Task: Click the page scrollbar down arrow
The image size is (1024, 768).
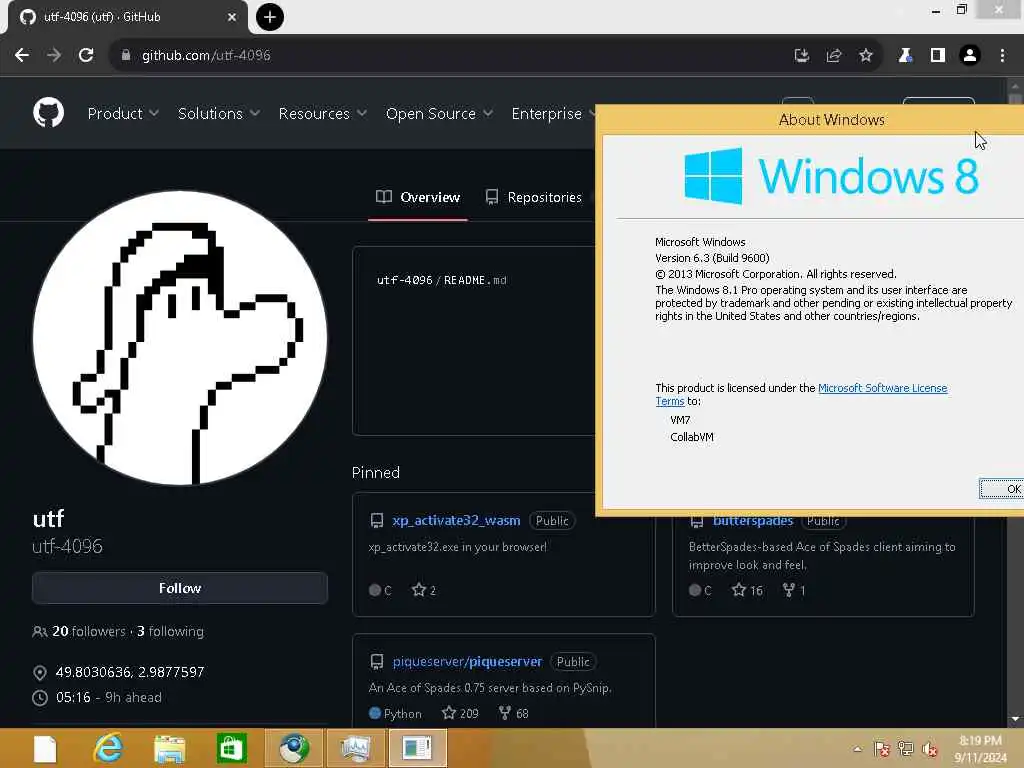Action: pos(1015,719)
